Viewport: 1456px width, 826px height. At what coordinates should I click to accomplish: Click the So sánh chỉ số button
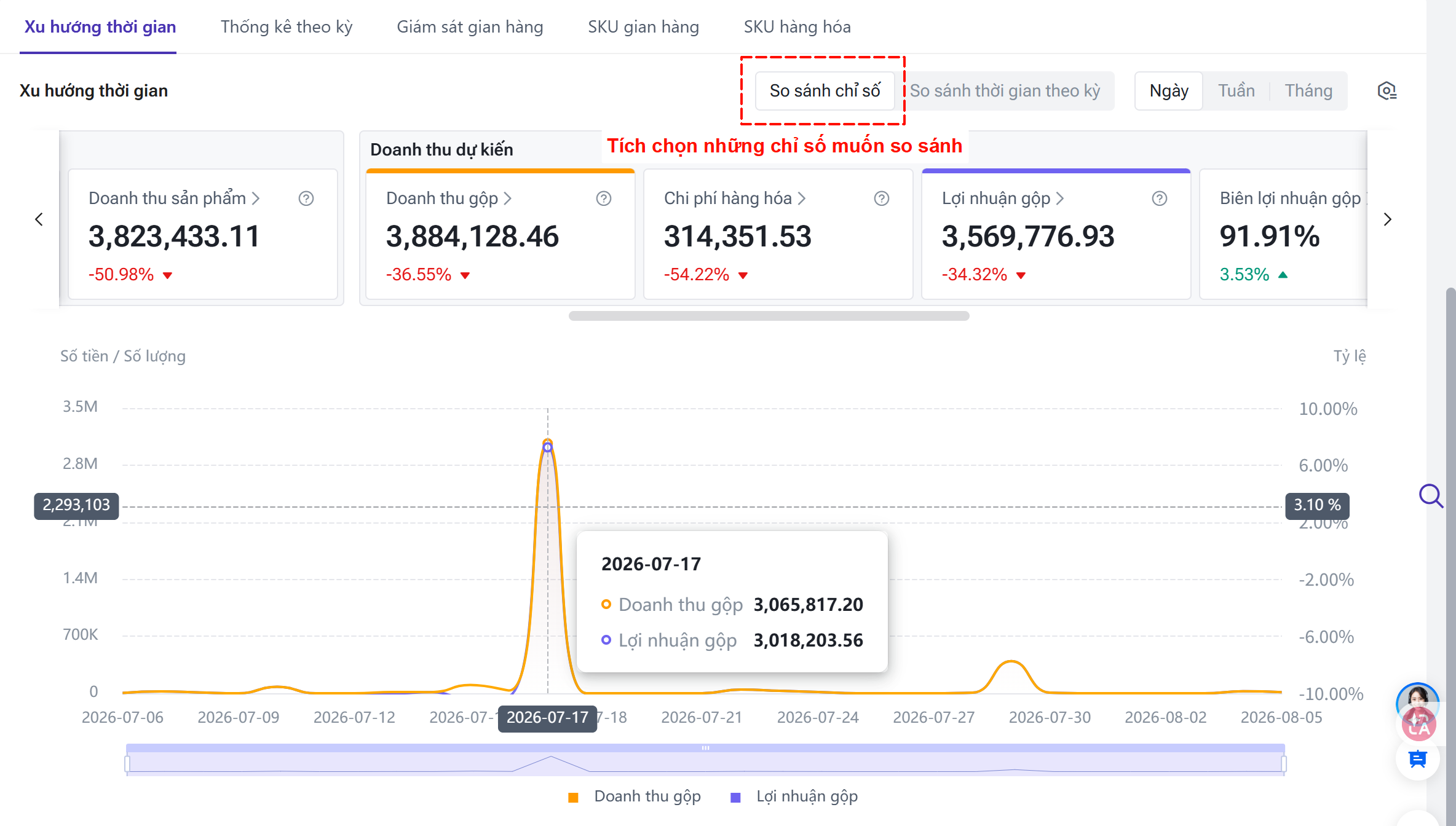(x=825, y=91)
